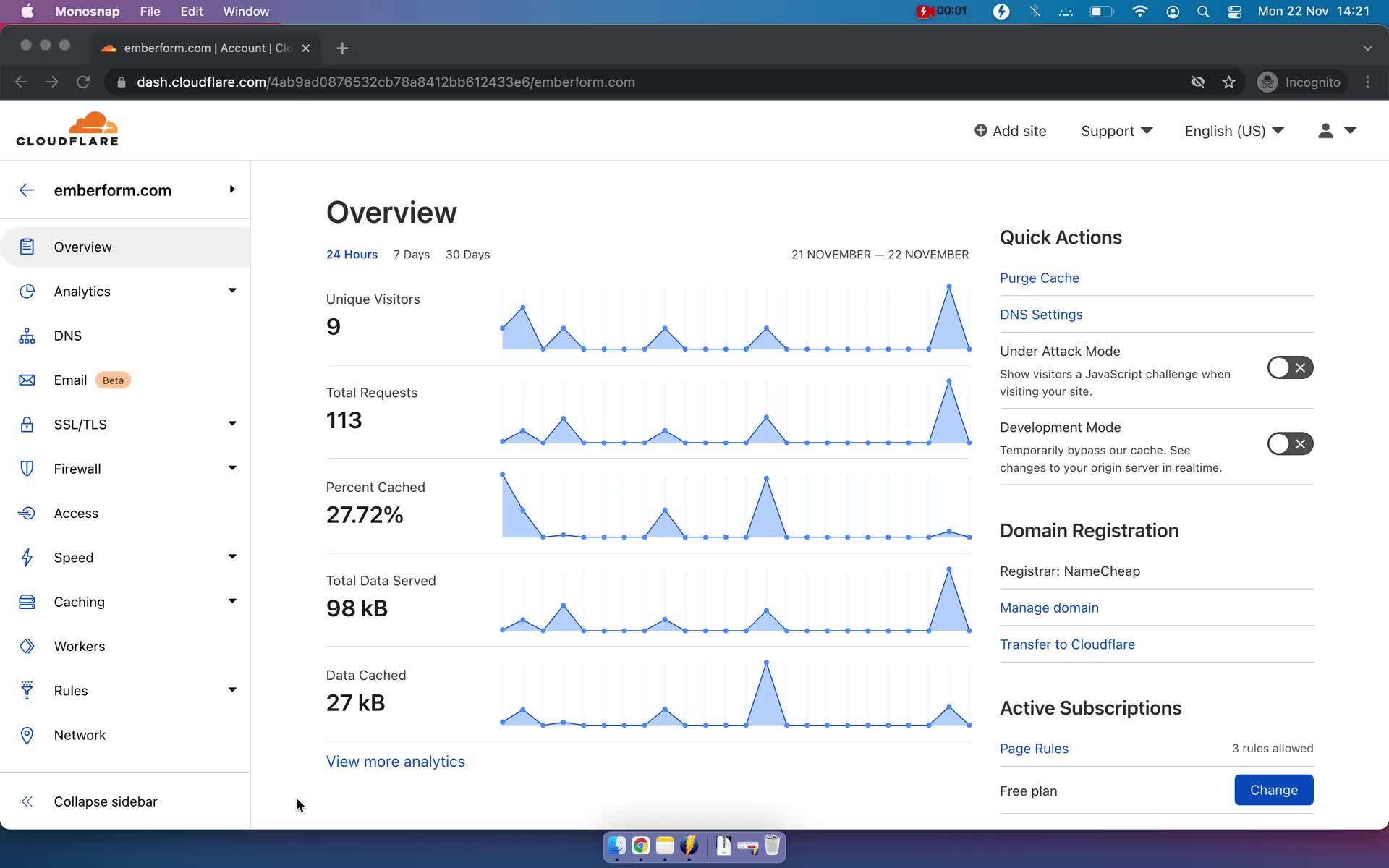Open the Page Rules link
The height and width of the screenshot is (868, 1389).
tap(1034, 749)
